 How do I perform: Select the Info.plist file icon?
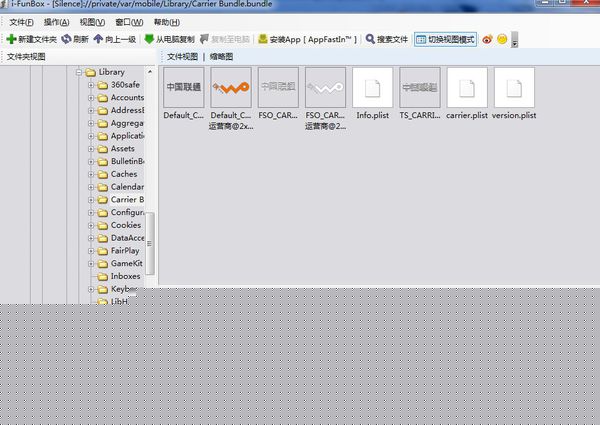point(372,88)
